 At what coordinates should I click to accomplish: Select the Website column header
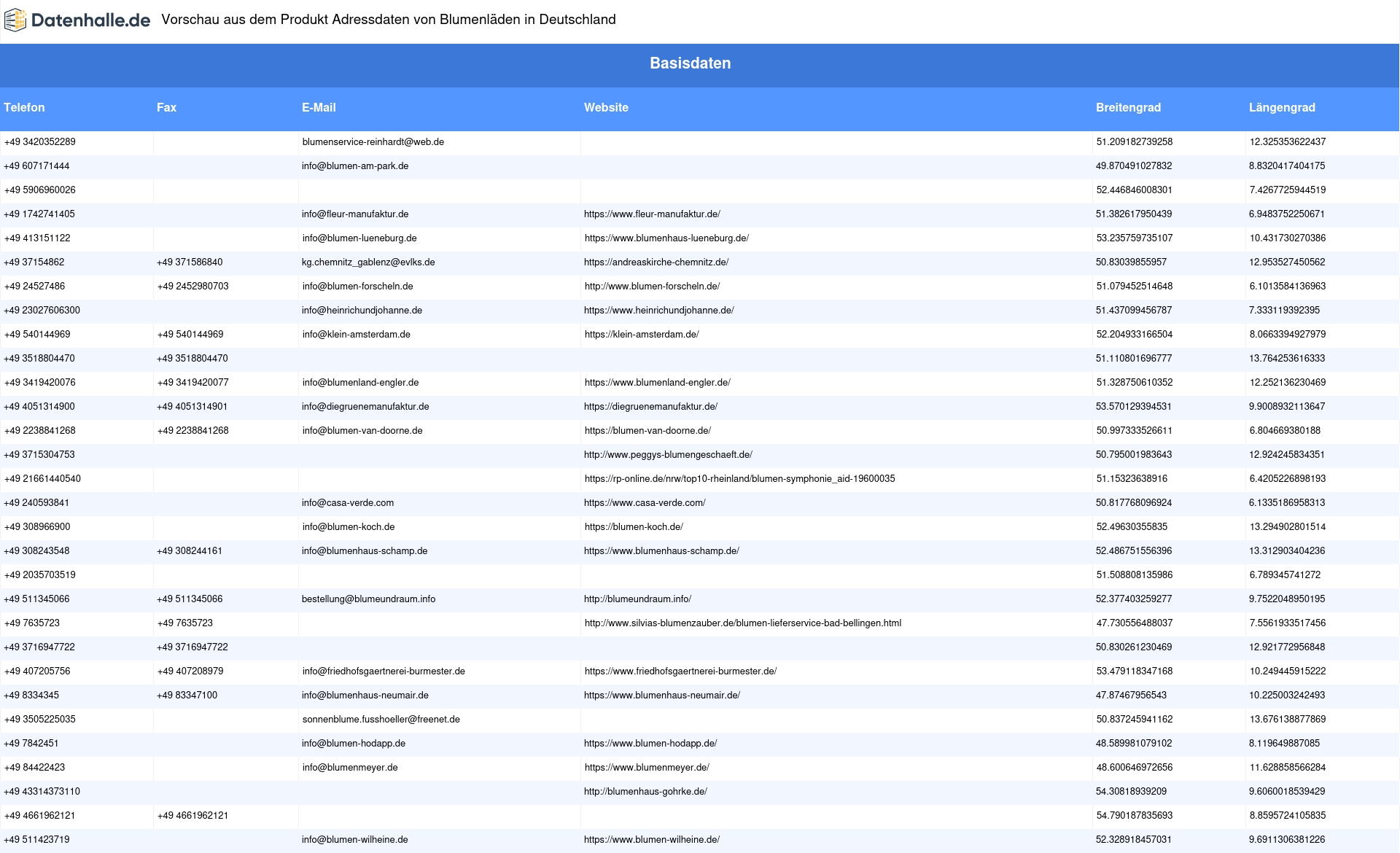[606, 107]
